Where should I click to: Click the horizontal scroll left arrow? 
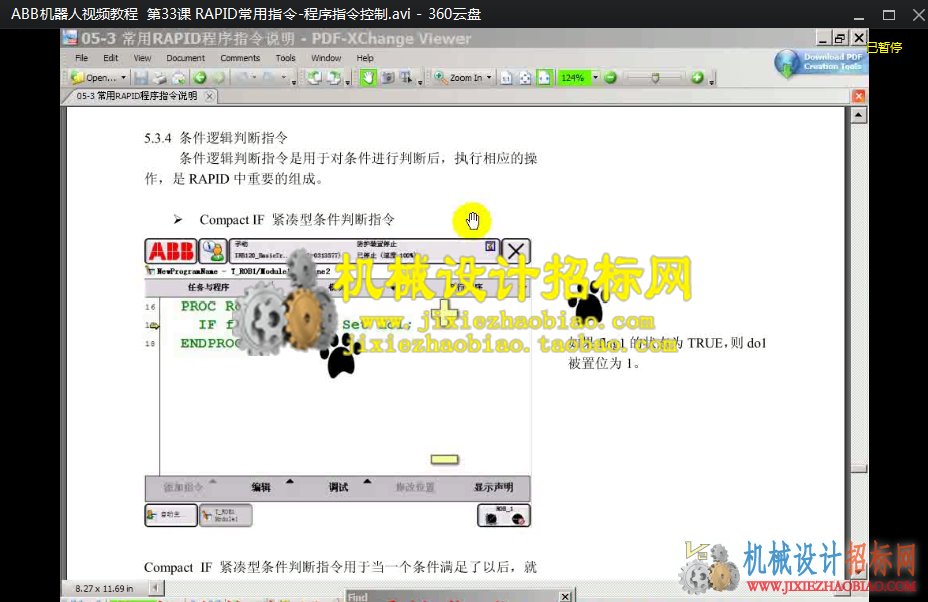pyautogui.click(x=156, y=588)
